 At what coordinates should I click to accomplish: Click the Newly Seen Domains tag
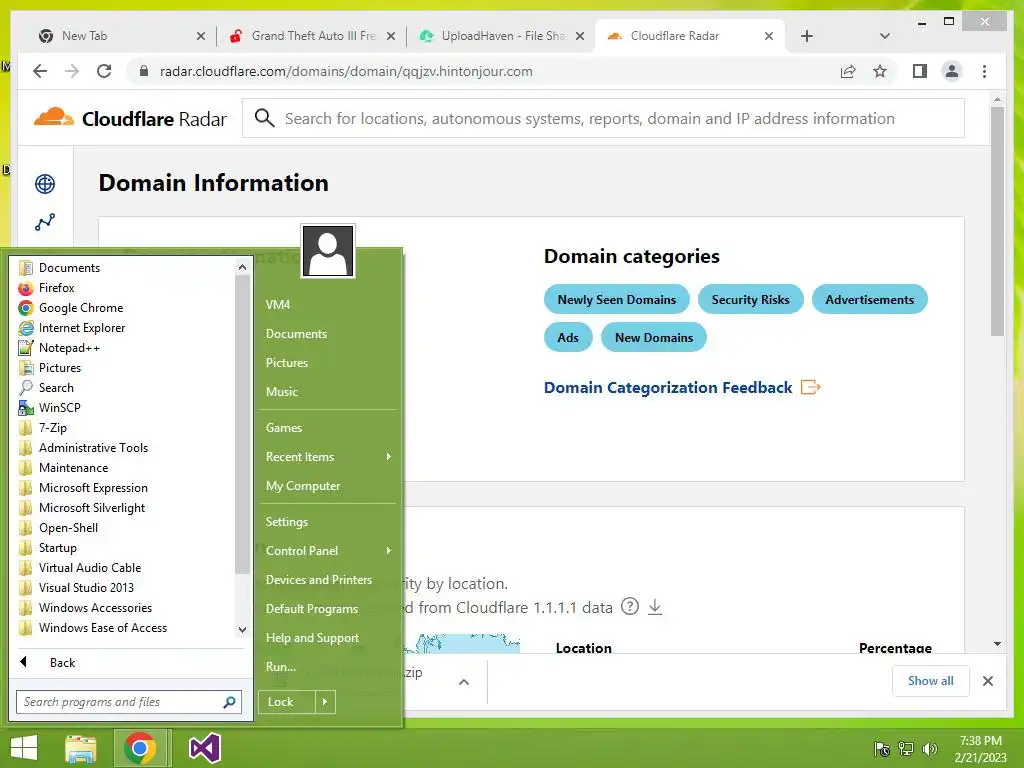point(616,300)
